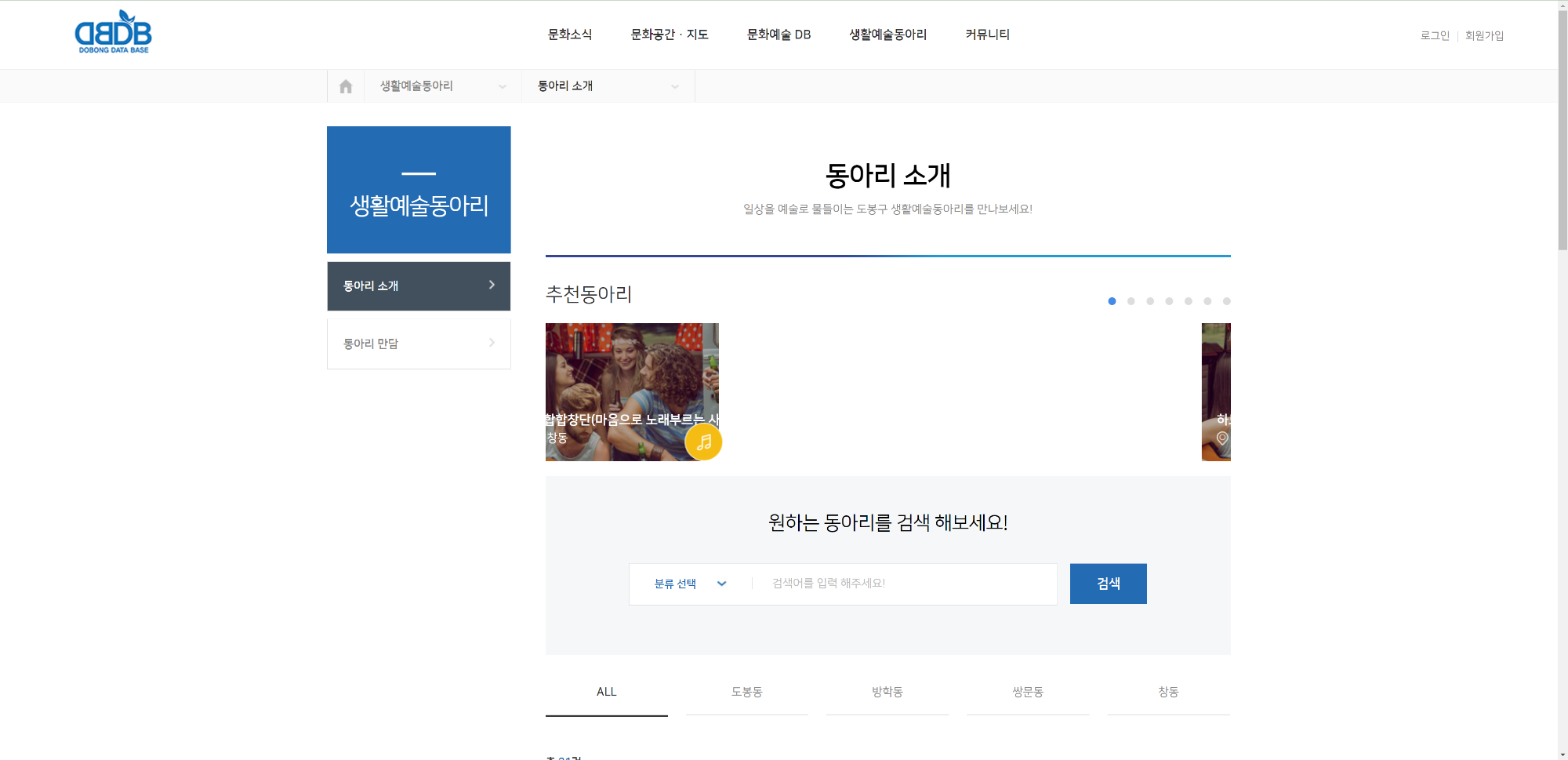Screen dimensions: 1568x760
Task: Switch to the 방학동 tab
Action: click(887, 692)
